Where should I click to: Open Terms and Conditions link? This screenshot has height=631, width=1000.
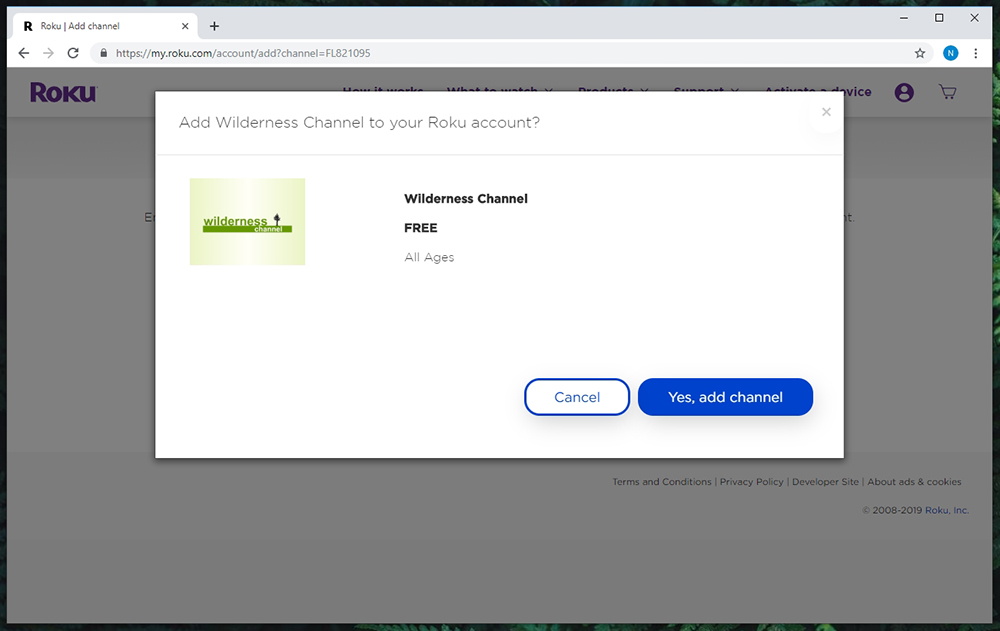pos(661,482)
